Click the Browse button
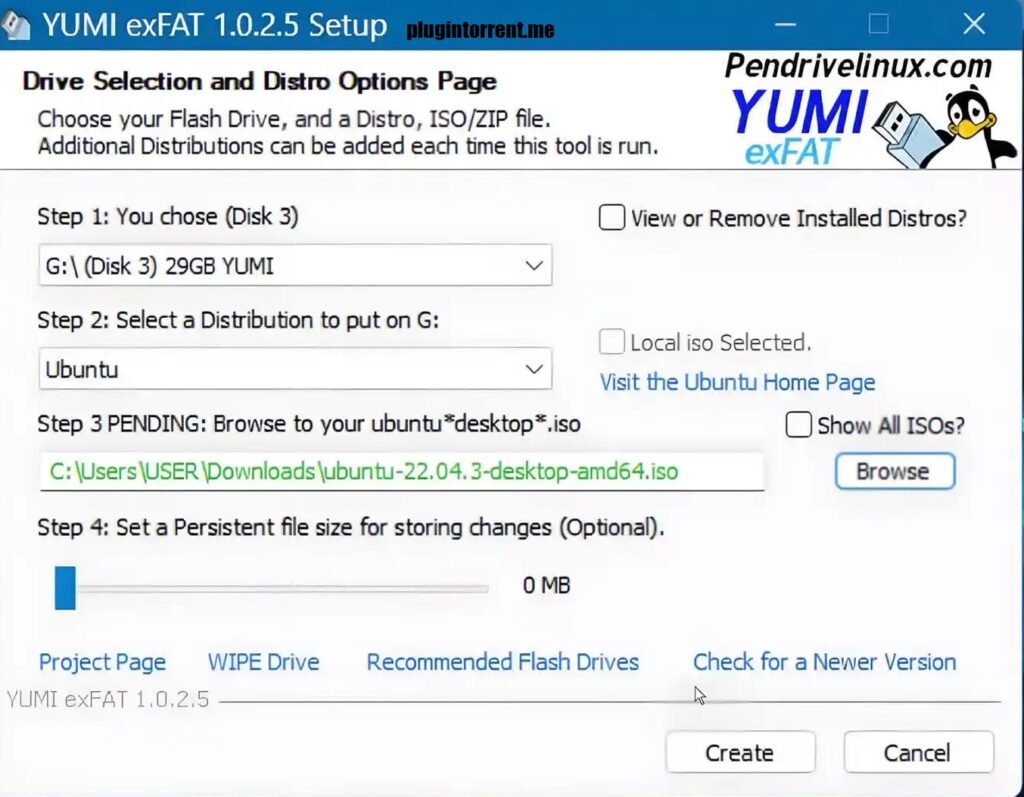This screenshot has height=797, width=1024. tap(895, 471)
